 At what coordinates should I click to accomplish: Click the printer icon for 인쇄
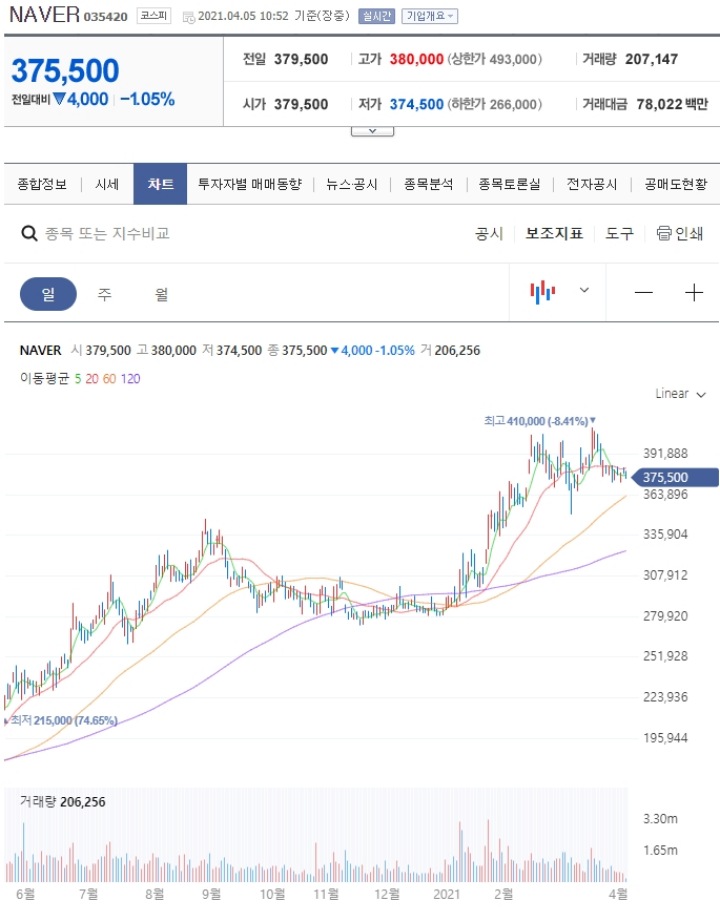[x=664, y=233]
